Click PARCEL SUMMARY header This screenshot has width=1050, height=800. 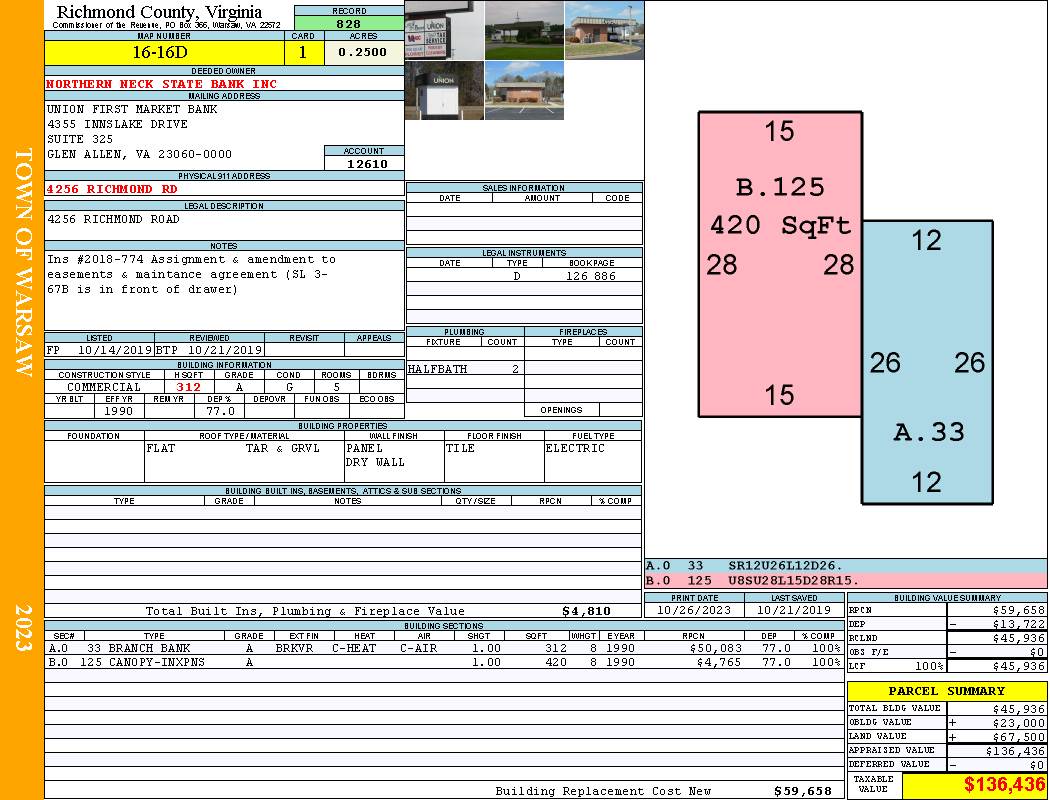click(946, 691)
